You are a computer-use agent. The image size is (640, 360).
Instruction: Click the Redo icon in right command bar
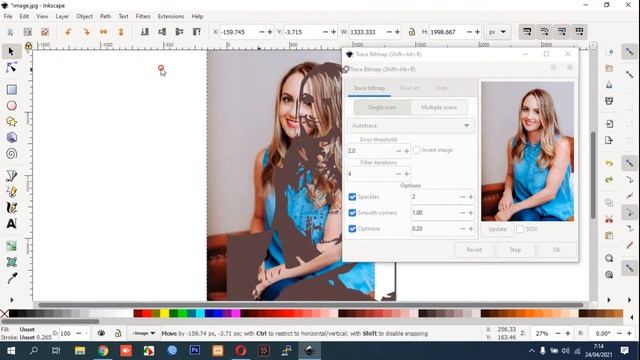point(609,180)
